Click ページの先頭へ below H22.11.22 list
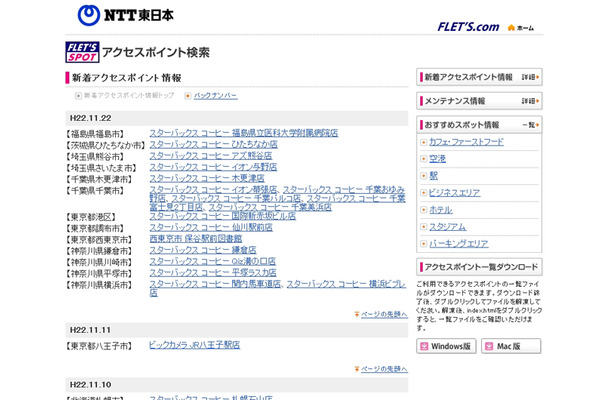The image size is (610, 400). pyautogui.click(x=384, y=314)
